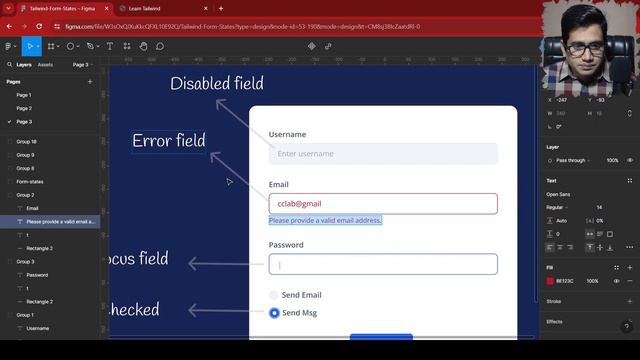Click the layer opacity 100% field
Screen dimensions: 640x360
click(612, 160)
